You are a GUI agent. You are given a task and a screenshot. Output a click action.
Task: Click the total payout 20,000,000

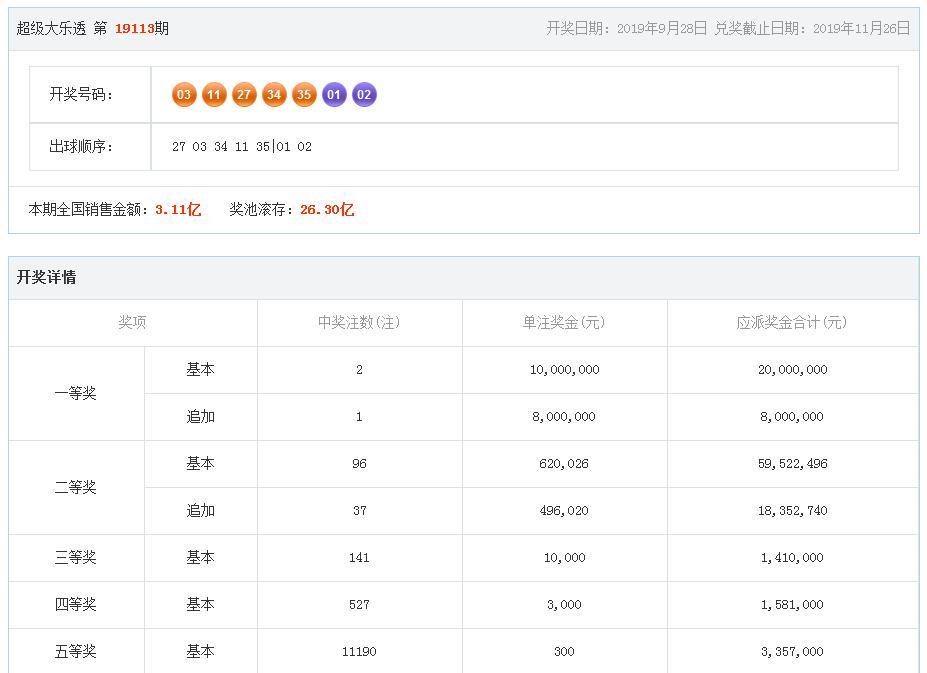click(793, 370)
